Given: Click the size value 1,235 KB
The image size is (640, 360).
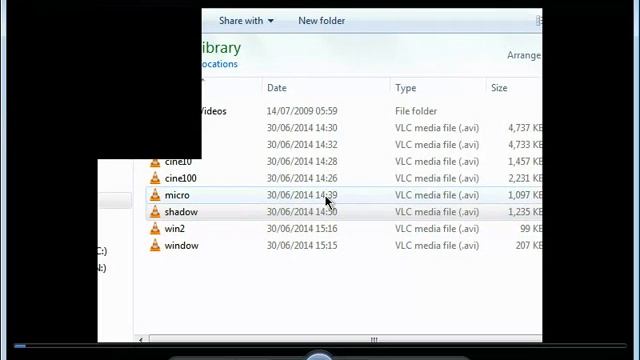Looking at the screenshot, I should tap(525, 212).
